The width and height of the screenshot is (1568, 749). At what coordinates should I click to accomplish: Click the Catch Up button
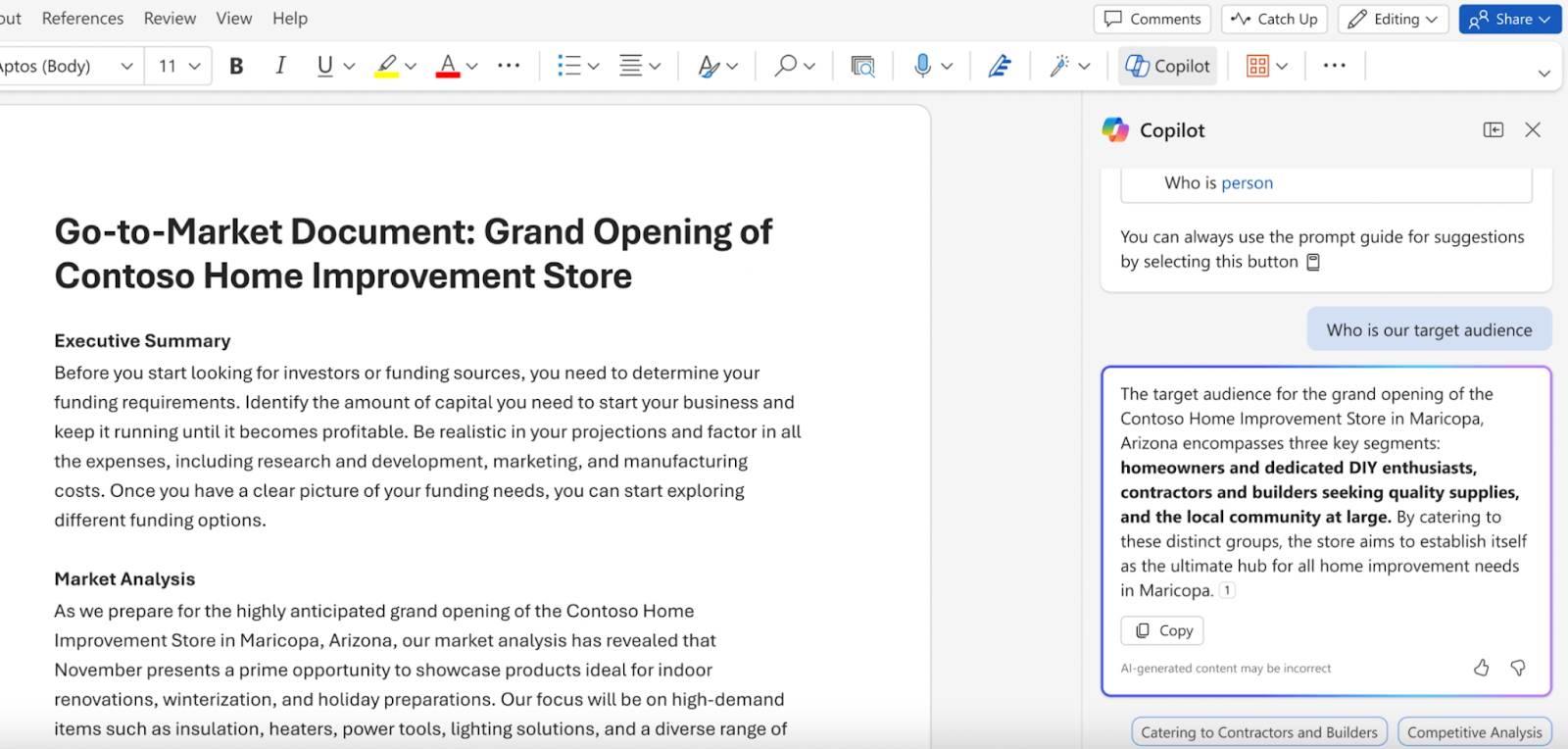(x=1274, y=19)
